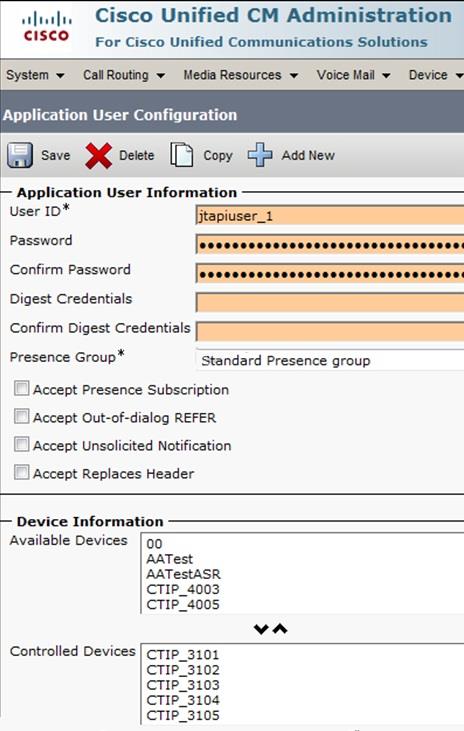Expand the System menu
This screenshot has width=464, height=731.
pos(35,75)
